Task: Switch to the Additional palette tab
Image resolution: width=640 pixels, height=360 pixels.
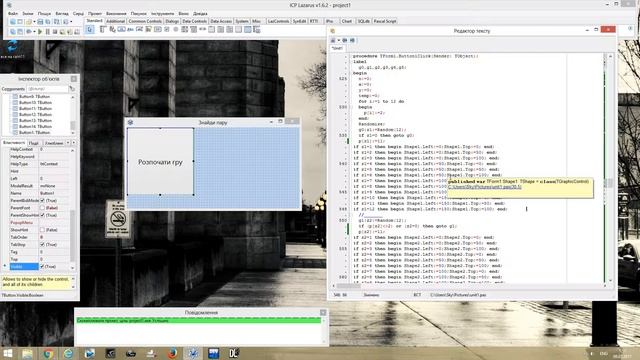Action: pyautogui.click(x=115, y=21)
